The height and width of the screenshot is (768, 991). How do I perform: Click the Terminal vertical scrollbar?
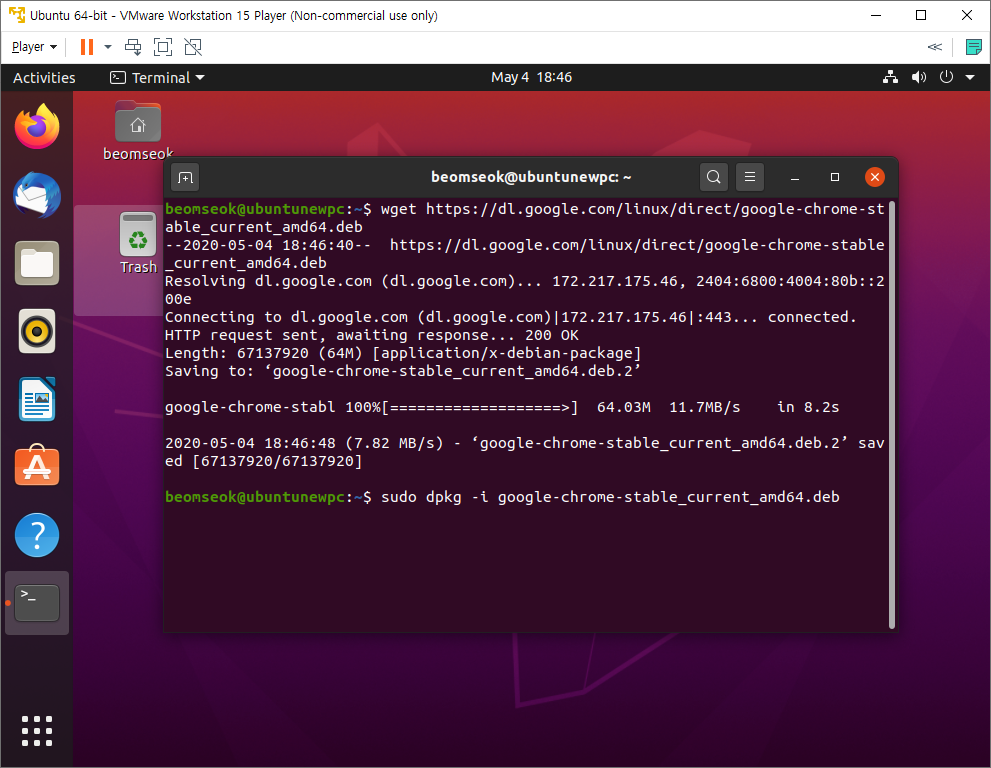point(892,415)
